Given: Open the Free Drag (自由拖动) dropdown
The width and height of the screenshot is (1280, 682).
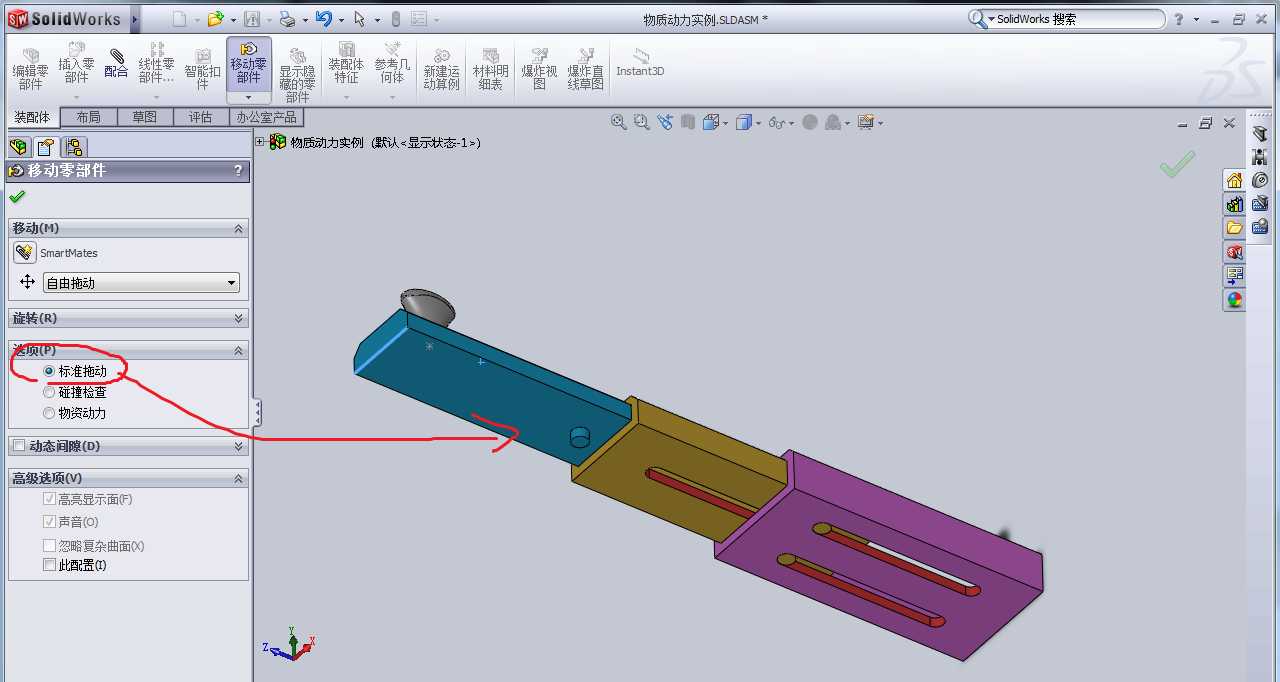Looking at the screenshot, I should tap(141, 283).
